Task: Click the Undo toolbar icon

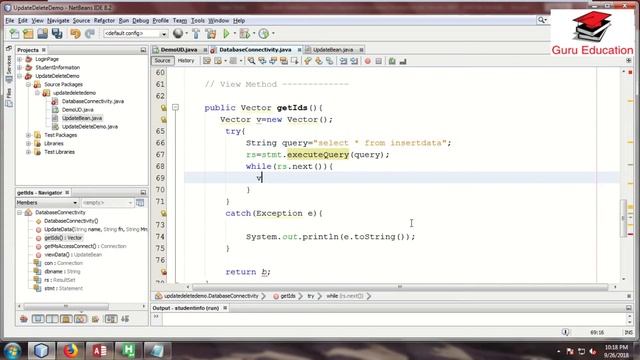Action: pyautogui.click(x=75, y=33)
